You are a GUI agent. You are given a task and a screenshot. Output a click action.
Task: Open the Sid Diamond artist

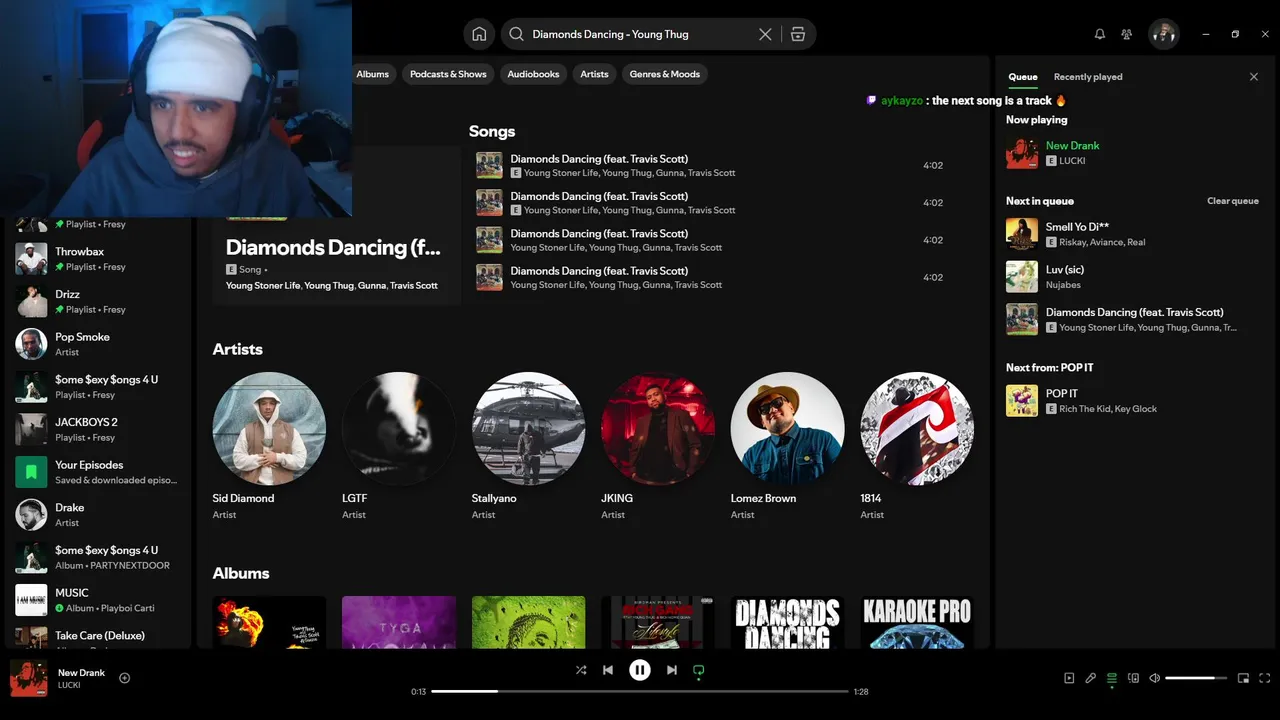pyautogui.click(x=269, y=447)
